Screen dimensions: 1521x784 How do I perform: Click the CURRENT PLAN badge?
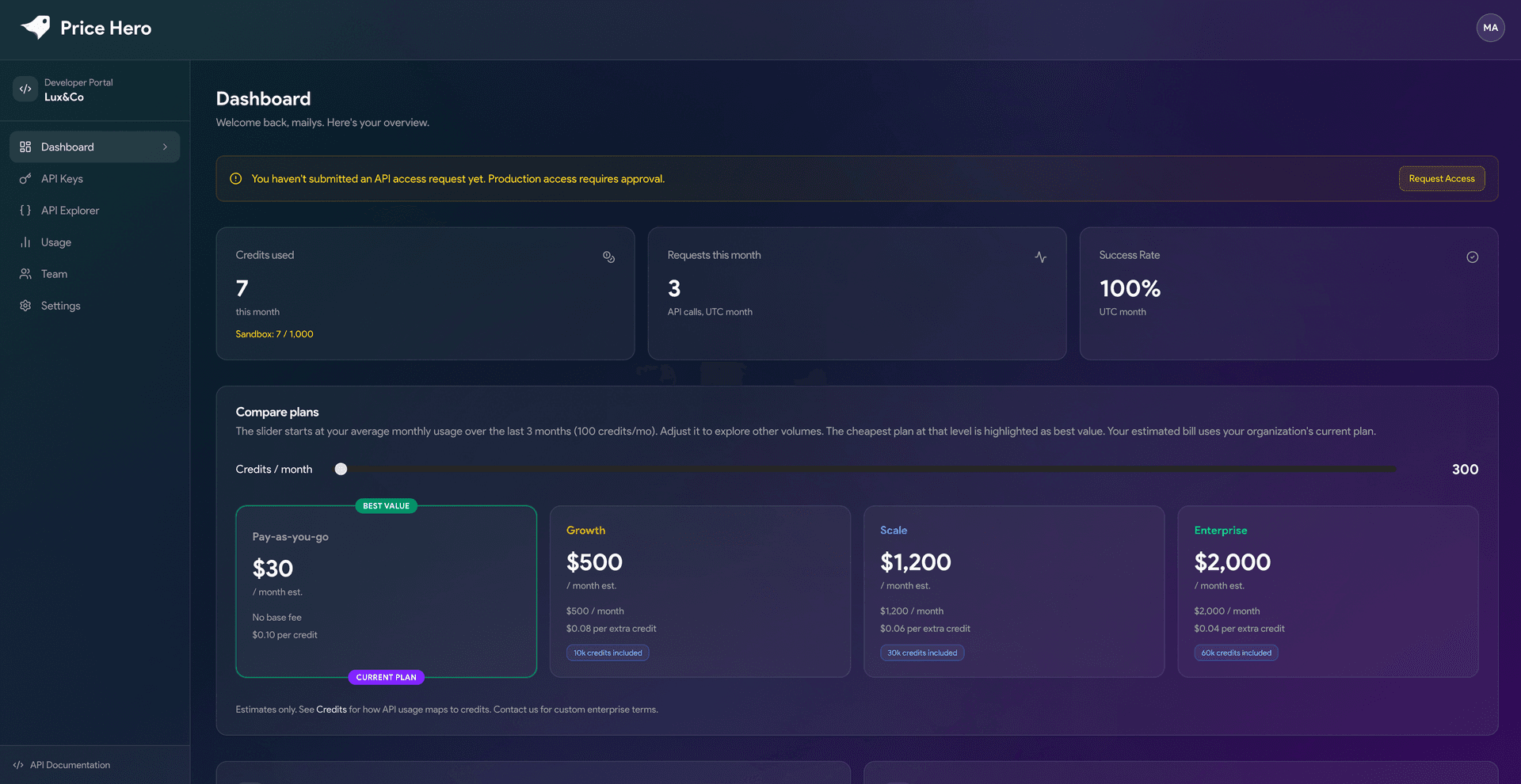coord(386,677)
